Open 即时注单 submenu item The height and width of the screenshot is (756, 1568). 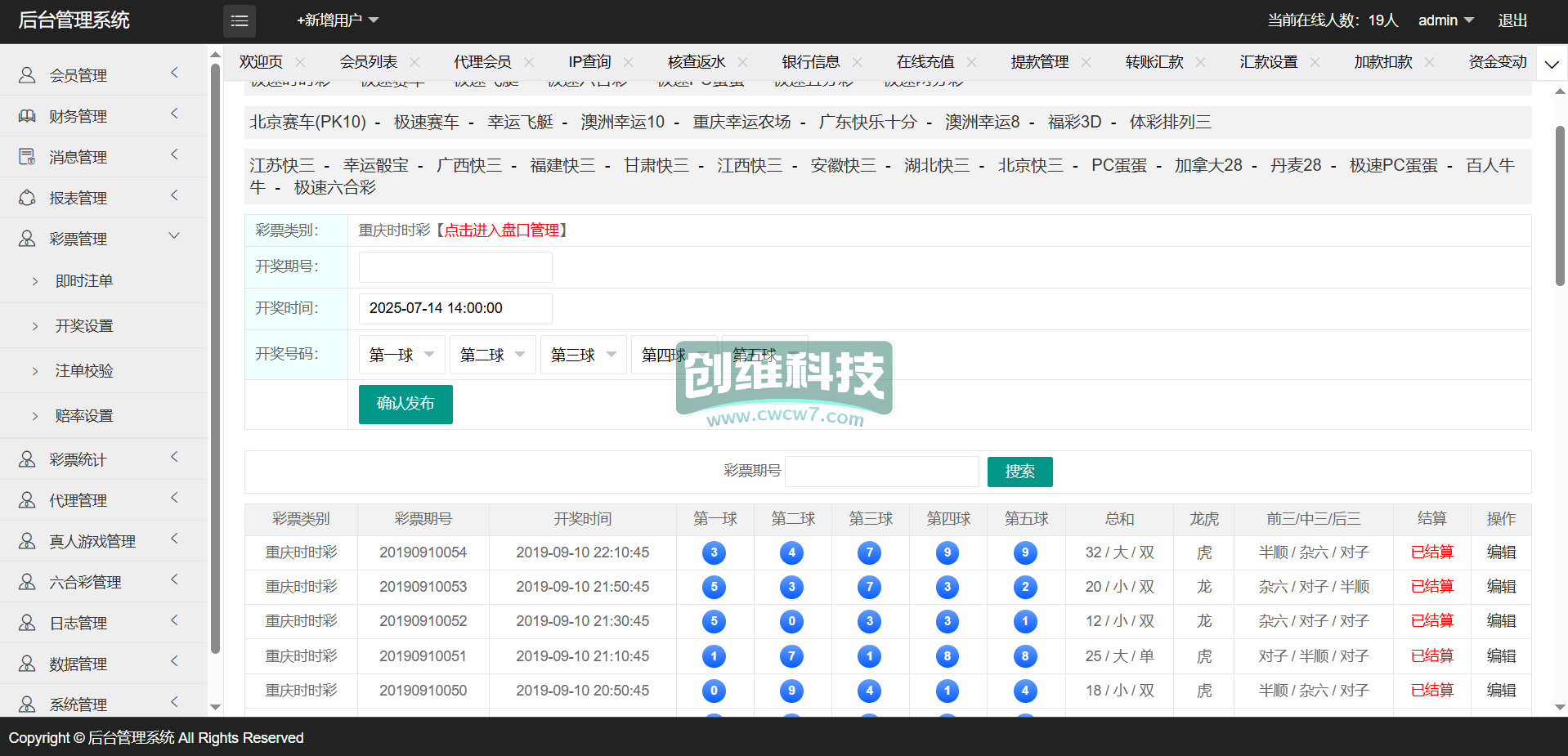[84, 281]
